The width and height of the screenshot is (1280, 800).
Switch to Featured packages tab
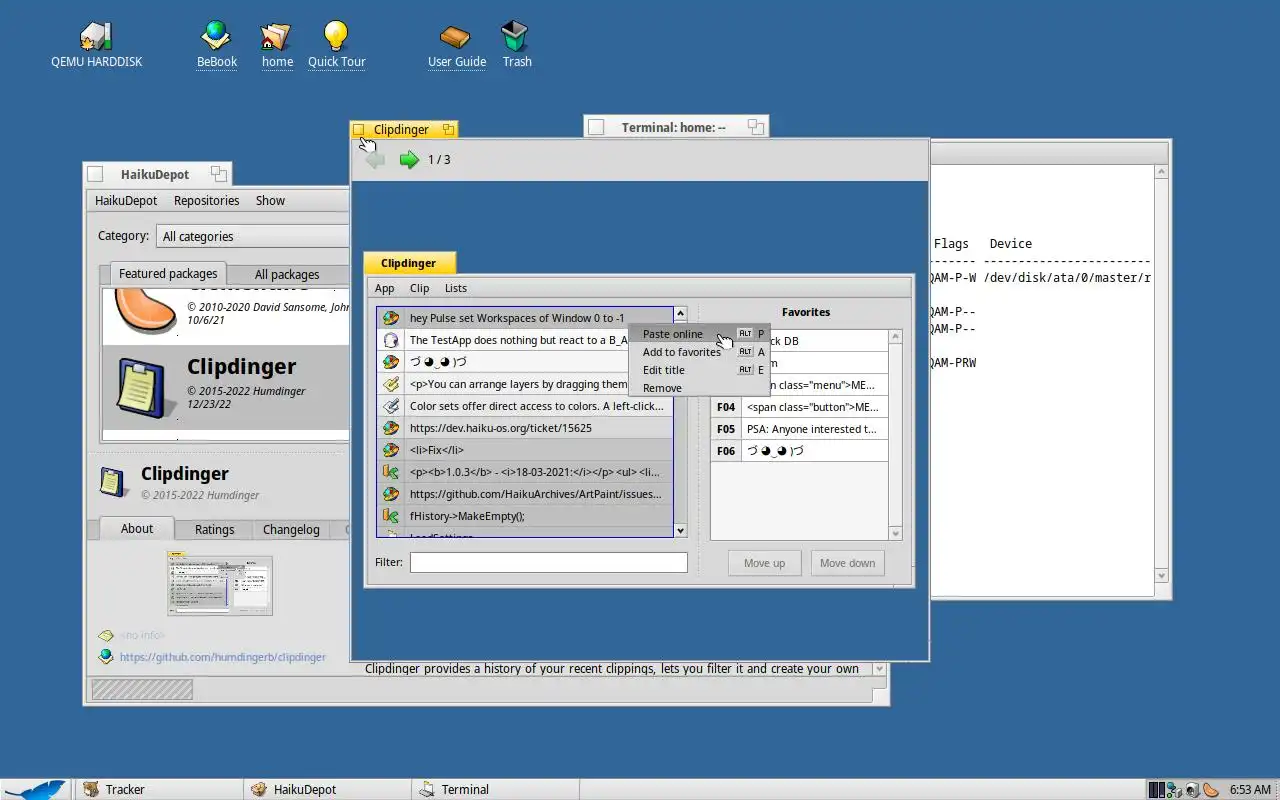coord(168,273)
